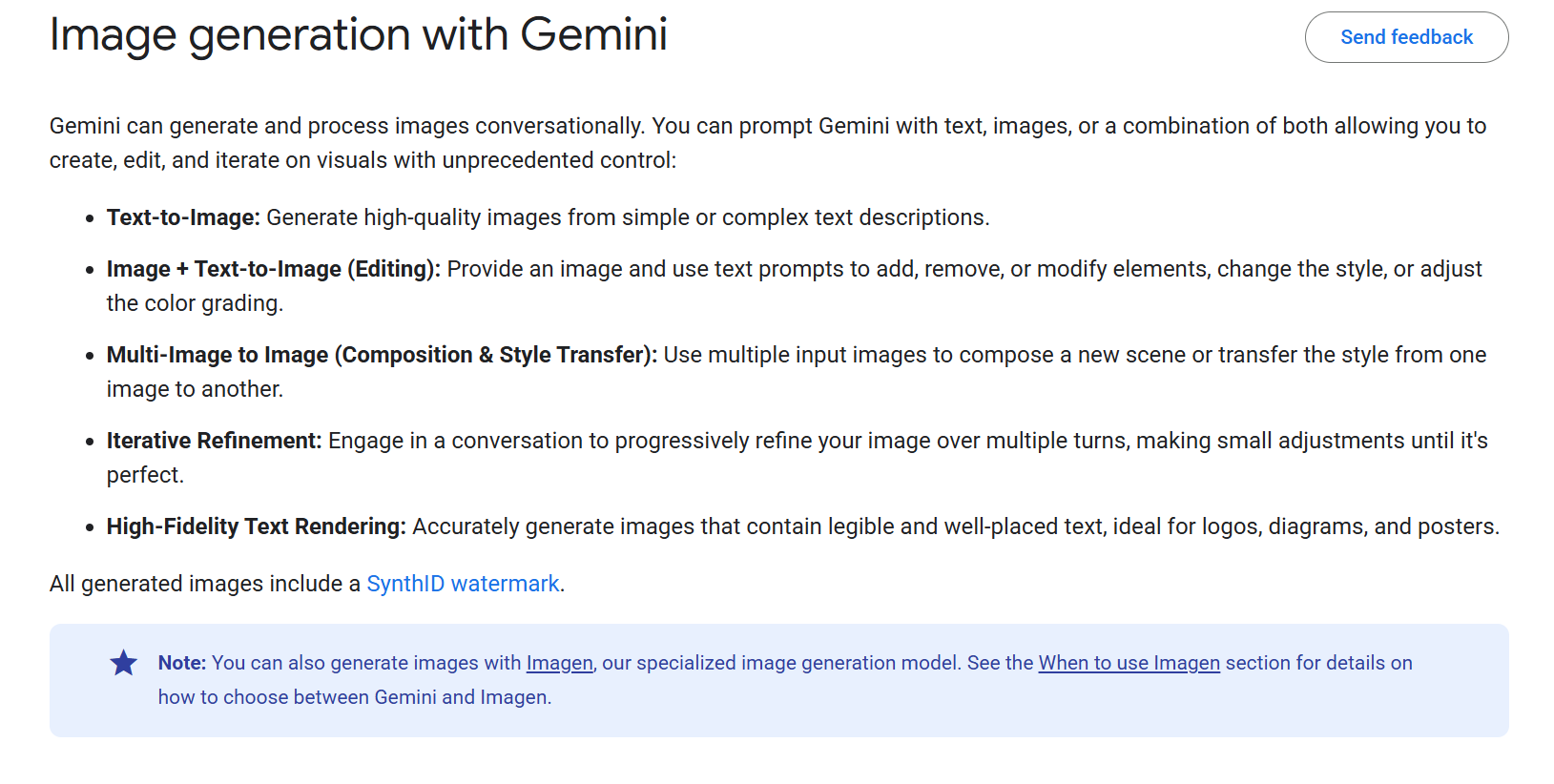Screen dimensions: 1554x784
Task: Click the star icon in the note box
Action: point(124,663)
